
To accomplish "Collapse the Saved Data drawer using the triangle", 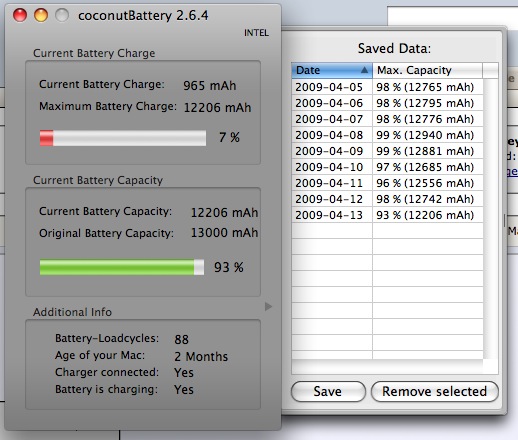I will pyautogui.click(x=268, y=306).
